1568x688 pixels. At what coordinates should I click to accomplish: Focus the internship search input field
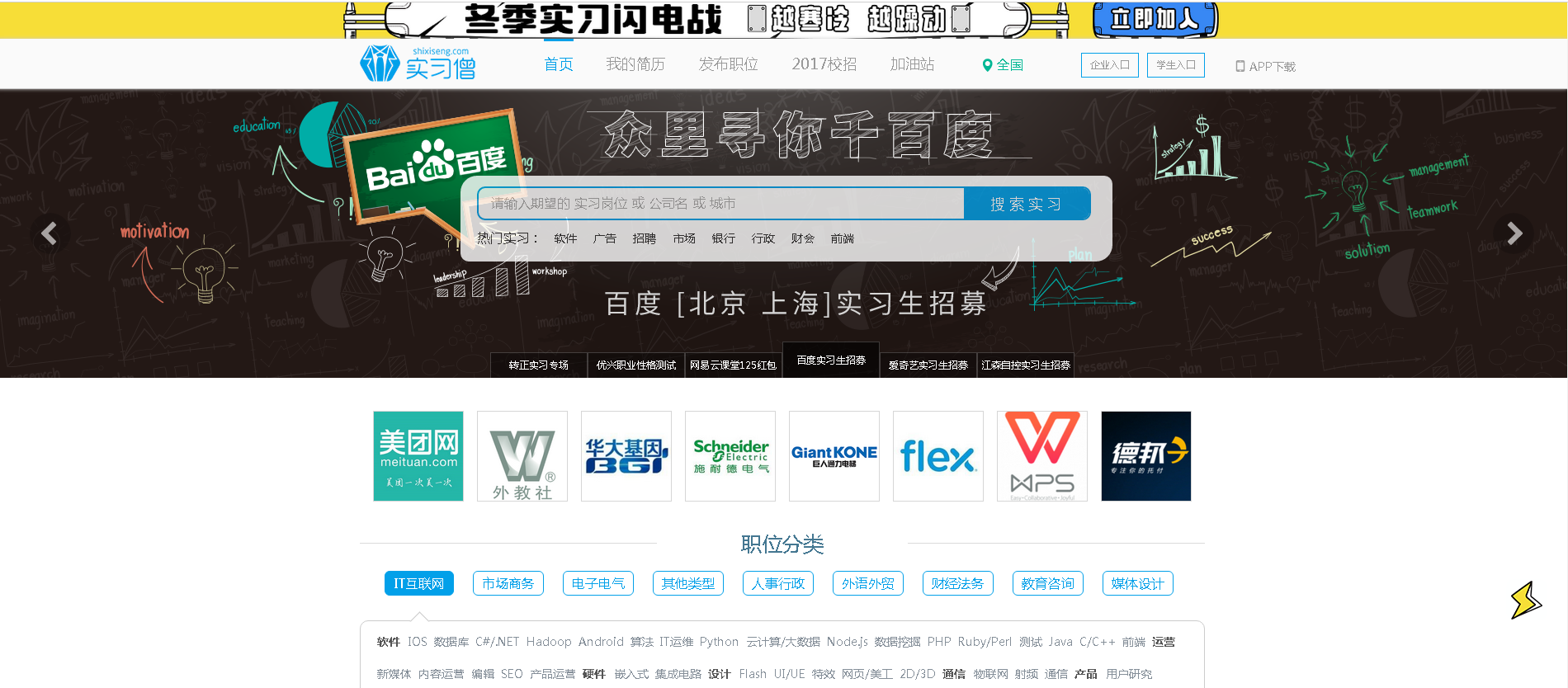720,203
